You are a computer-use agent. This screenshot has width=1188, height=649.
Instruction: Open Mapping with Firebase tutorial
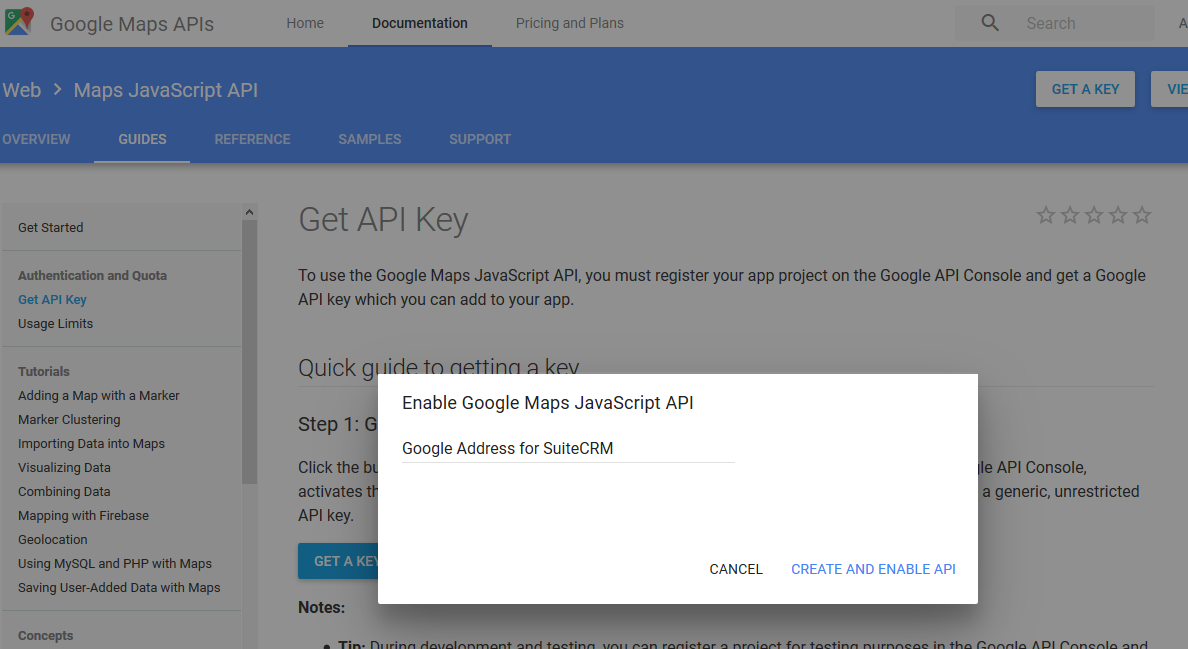(83, 516)
